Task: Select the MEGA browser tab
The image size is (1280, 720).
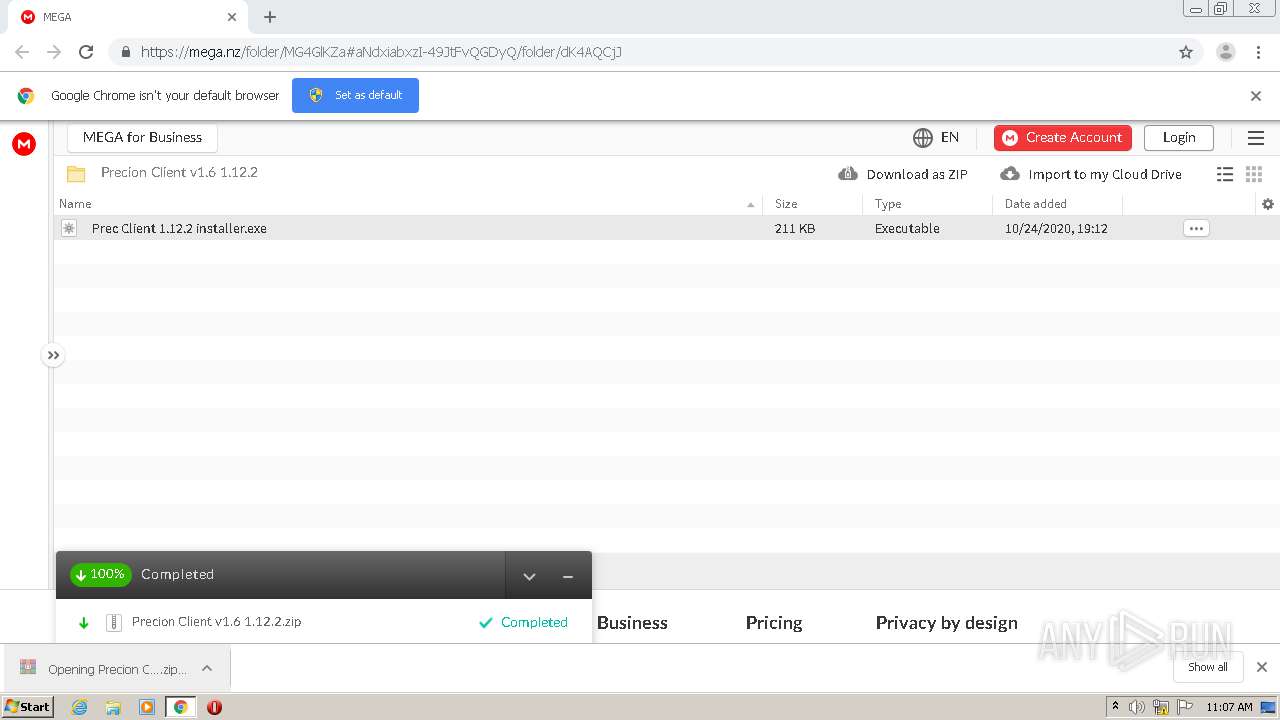Action: point(128,17)
